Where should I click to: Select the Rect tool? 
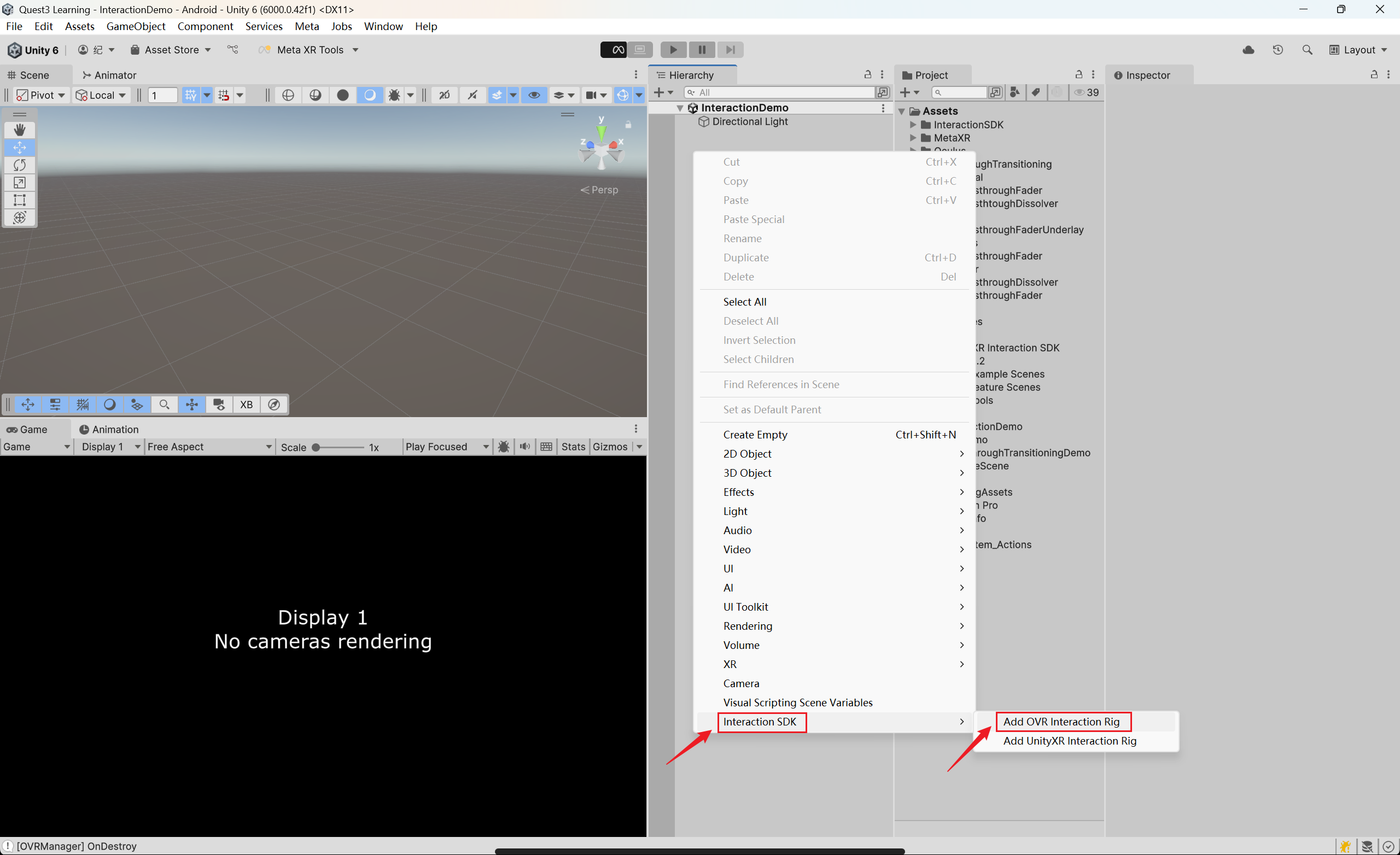click(x=19, y=201)
